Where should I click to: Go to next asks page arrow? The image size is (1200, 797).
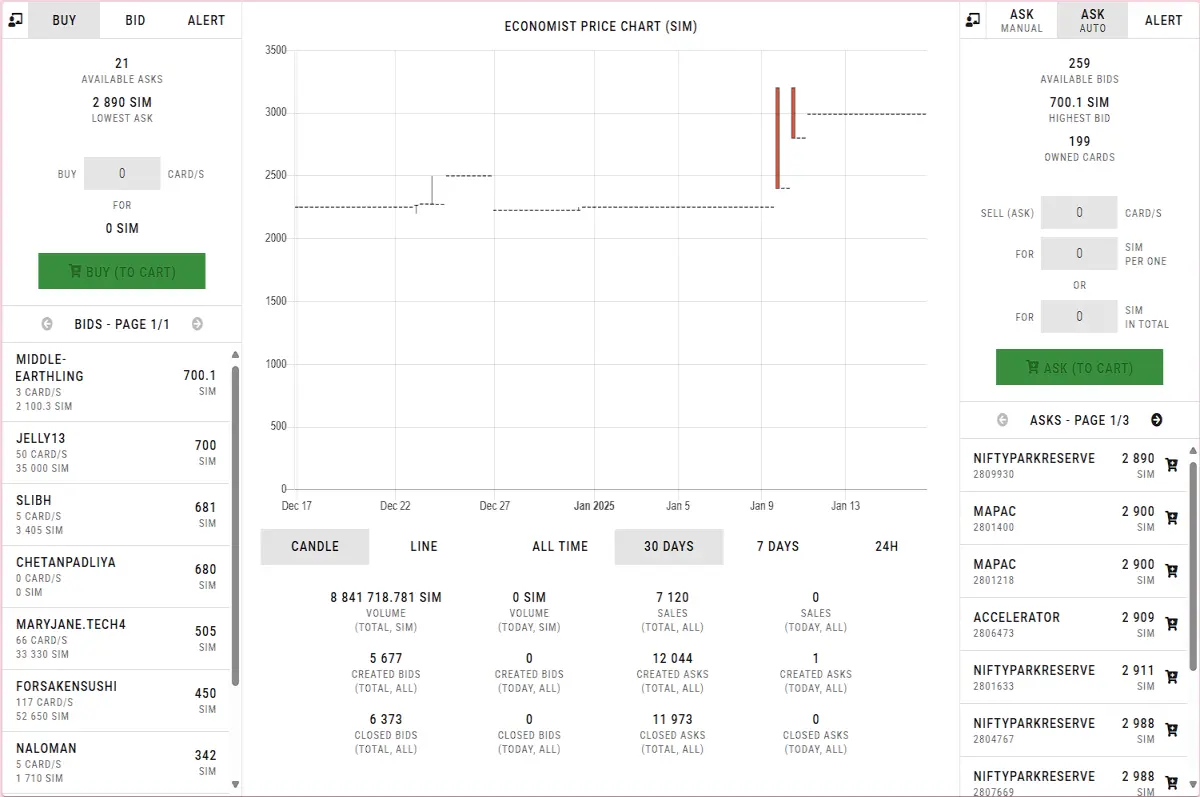(1157, 420)
